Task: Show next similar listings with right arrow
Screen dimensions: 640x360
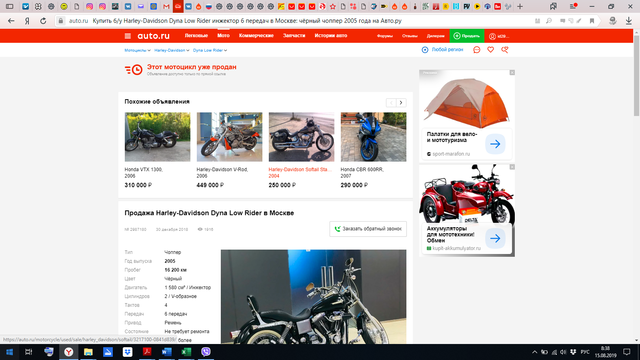Action: (x=401, y=102)
